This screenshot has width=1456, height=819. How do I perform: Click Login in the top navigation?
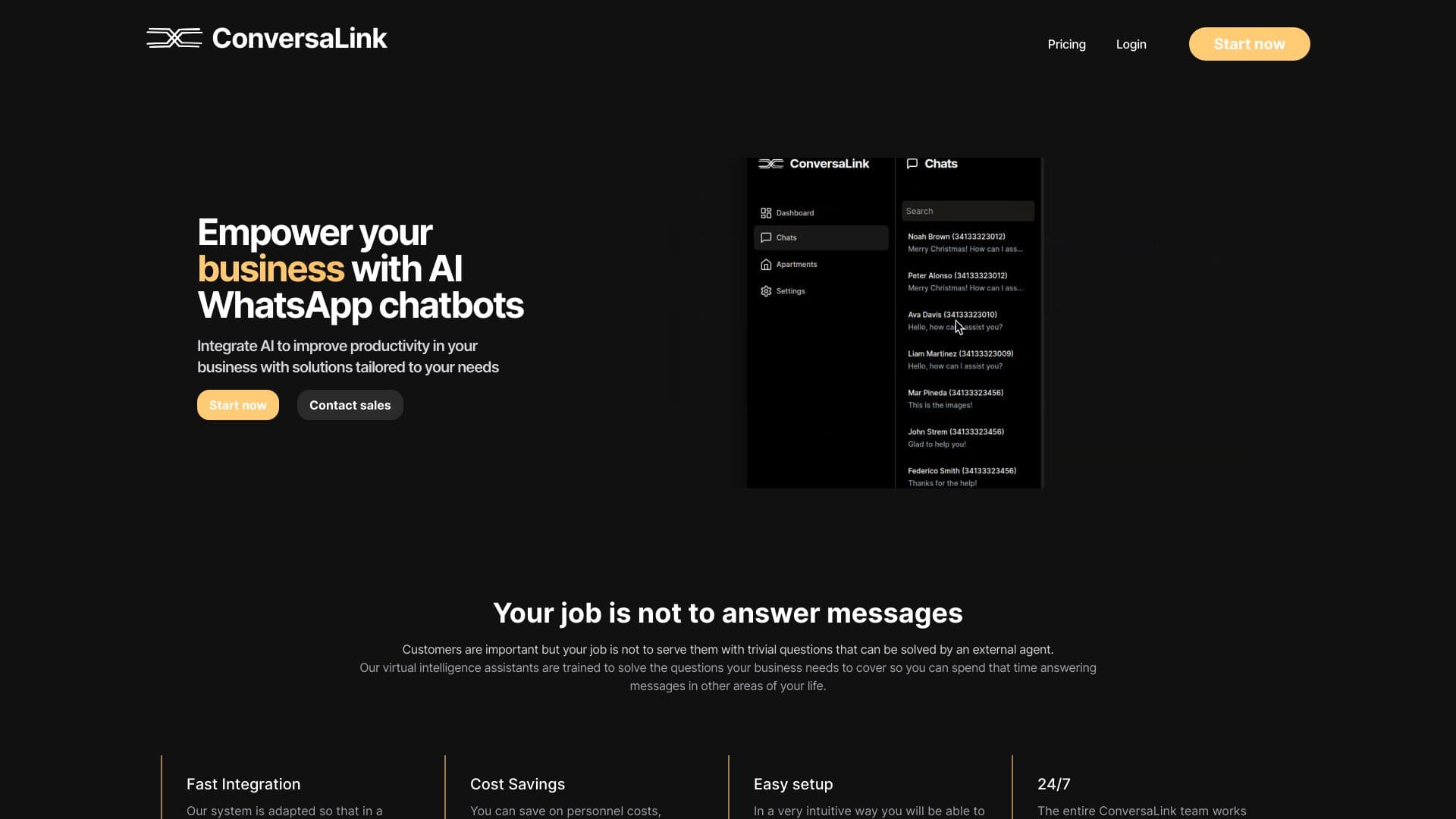point(1131,44)
